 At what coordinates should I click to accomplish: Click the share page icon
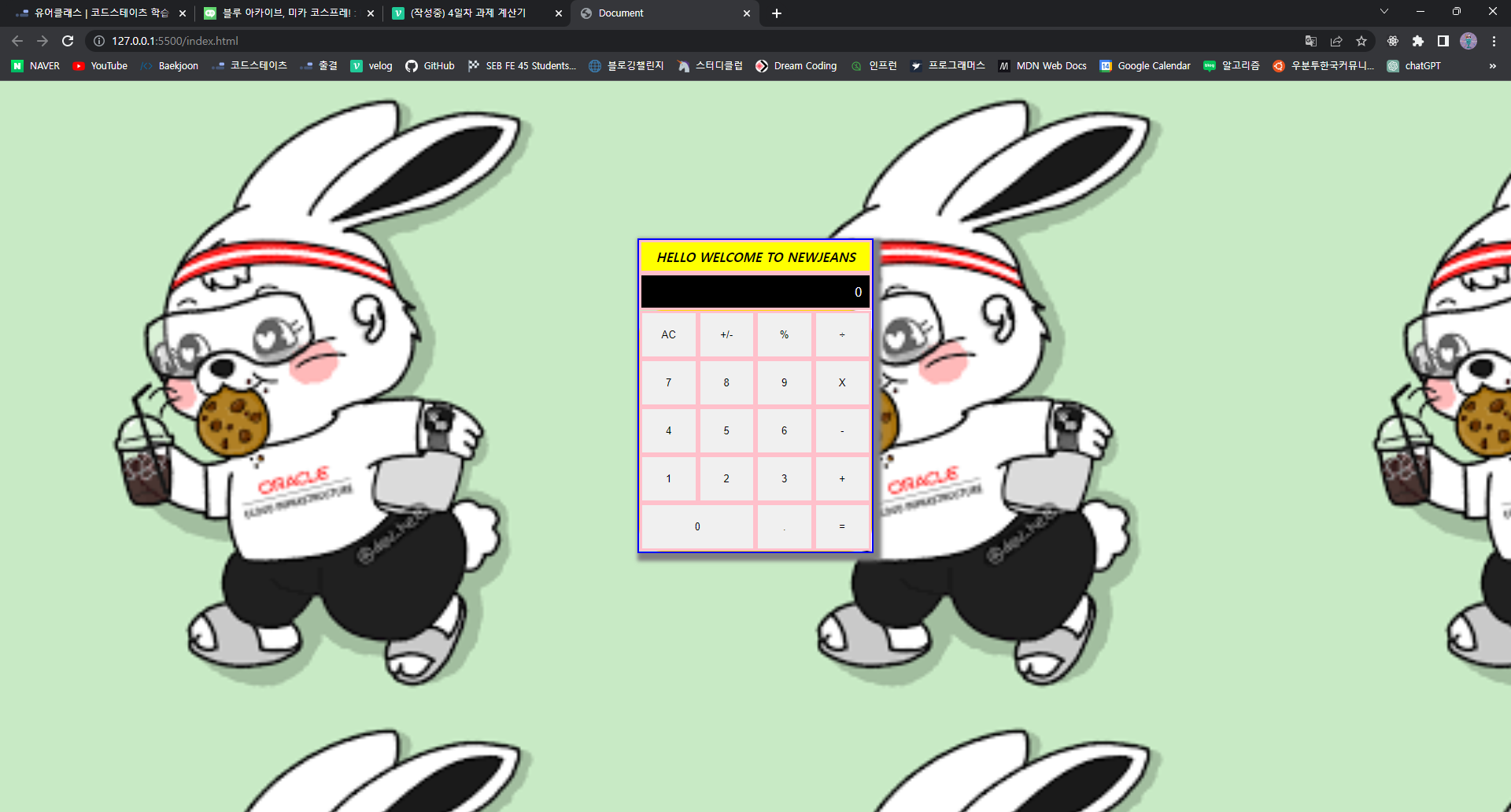click(x=1336, y=41)
